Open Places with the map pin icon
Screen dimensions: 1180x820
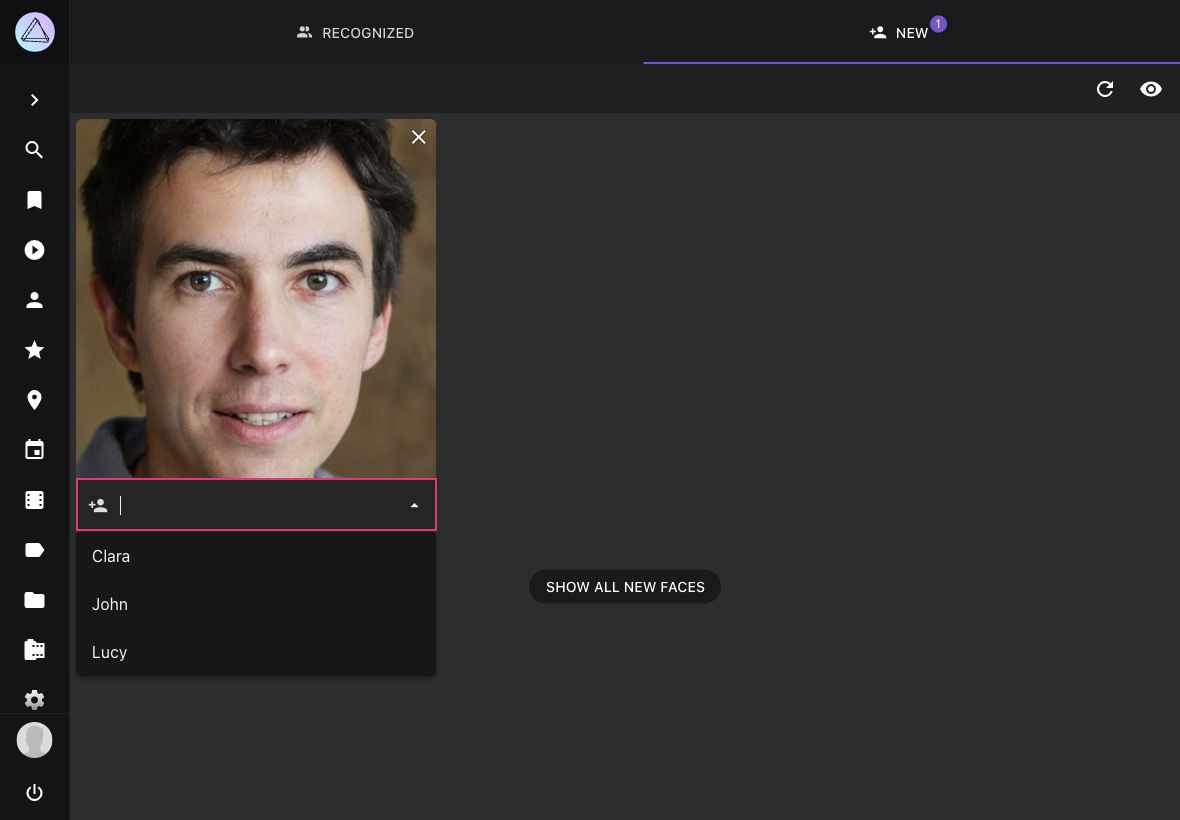35,400
